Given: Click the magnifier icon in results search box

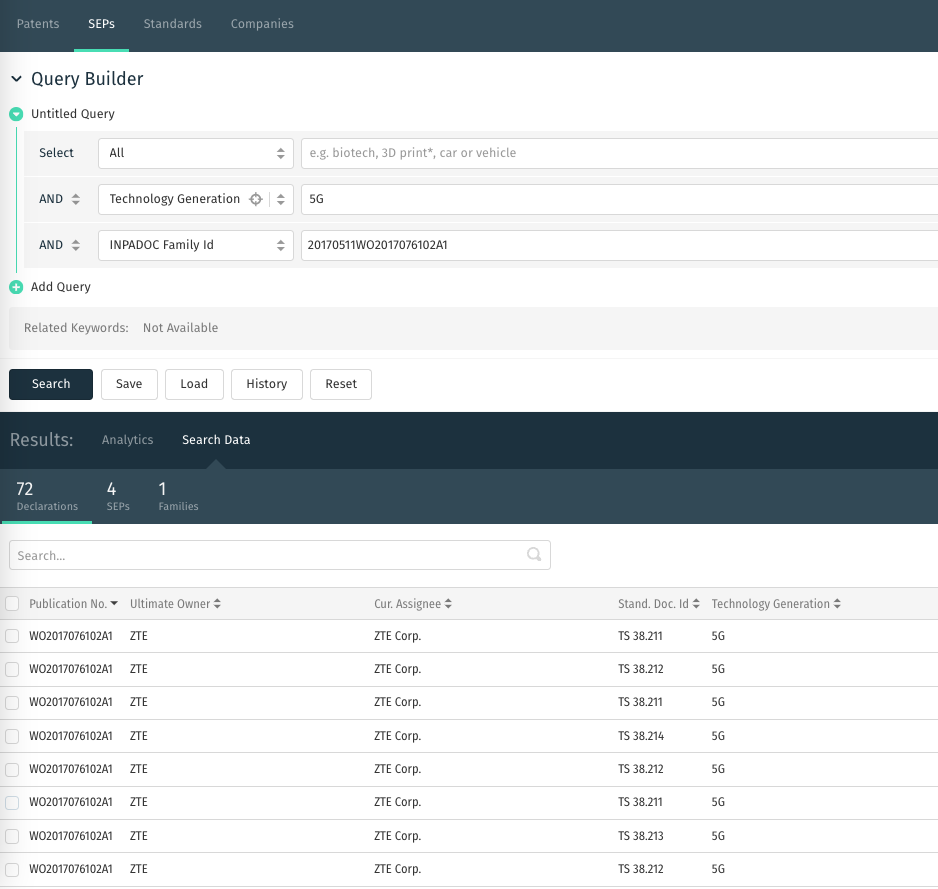Looking at the screenshot, I should 534,555.
